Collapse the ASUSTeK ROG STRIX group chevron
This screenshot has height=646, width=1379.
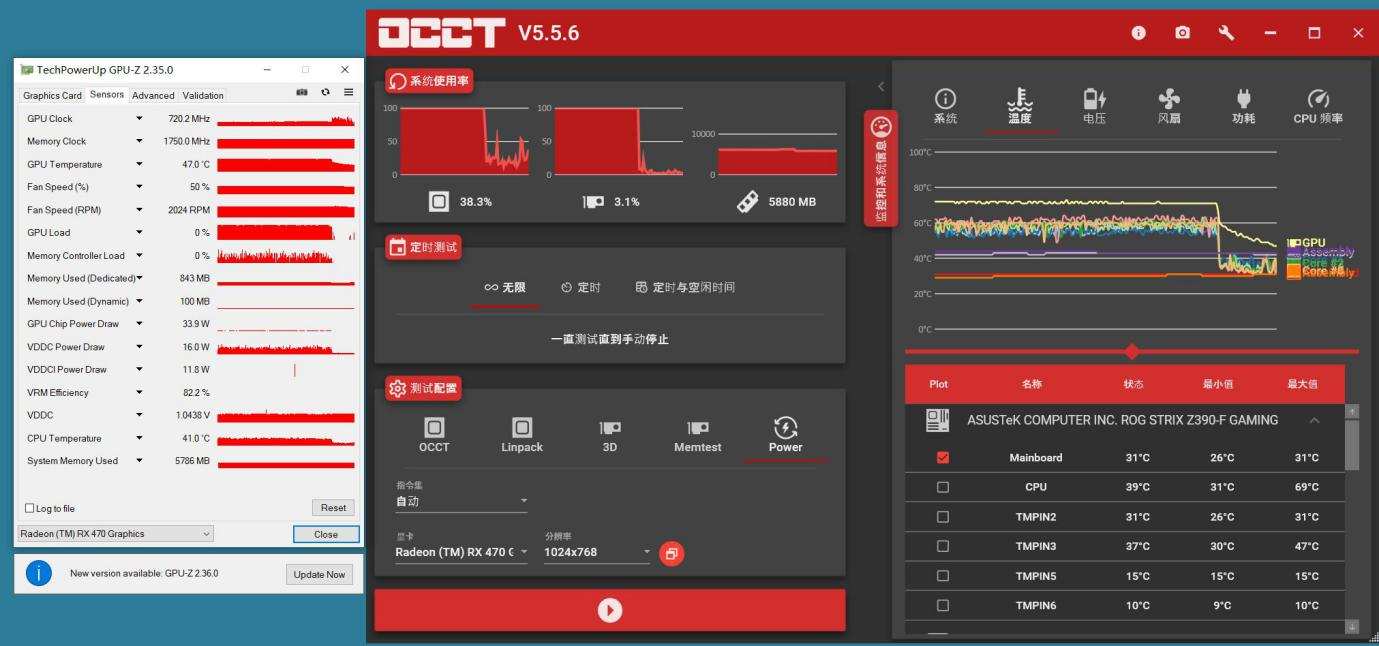click(1314, 420)
